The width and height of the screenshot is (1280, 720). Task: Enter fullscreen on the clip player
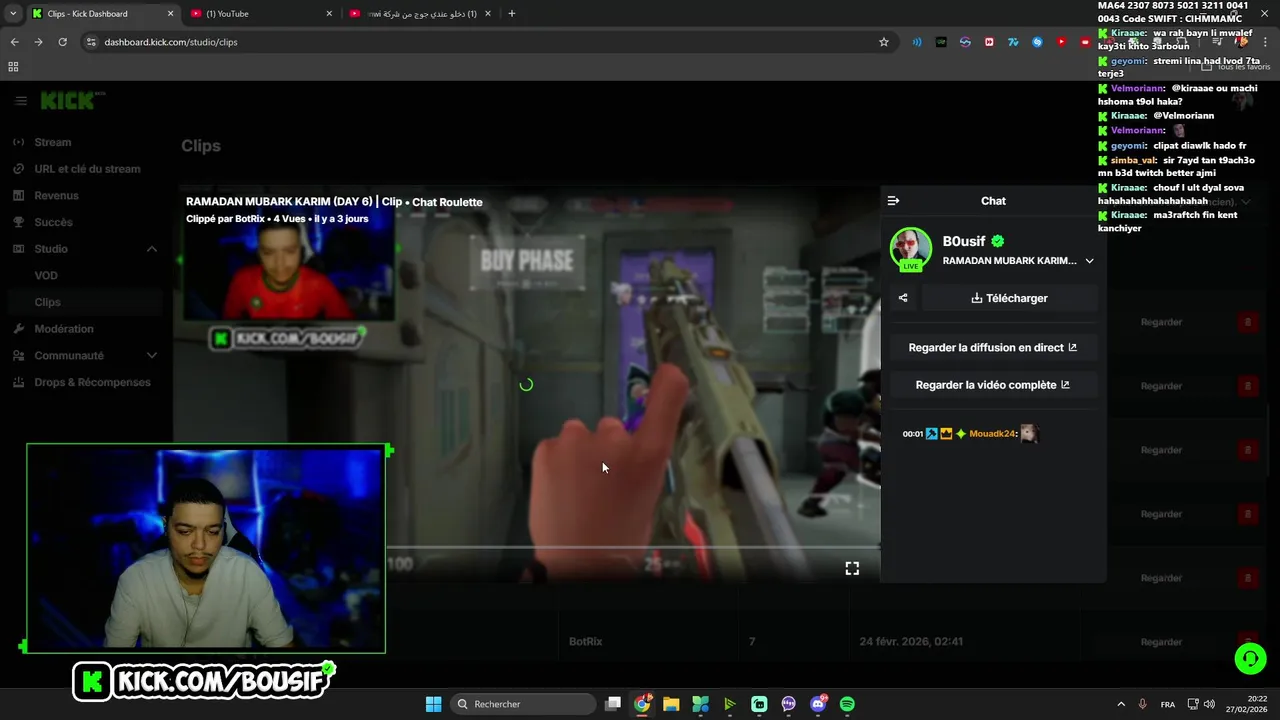tap(852, 568)
